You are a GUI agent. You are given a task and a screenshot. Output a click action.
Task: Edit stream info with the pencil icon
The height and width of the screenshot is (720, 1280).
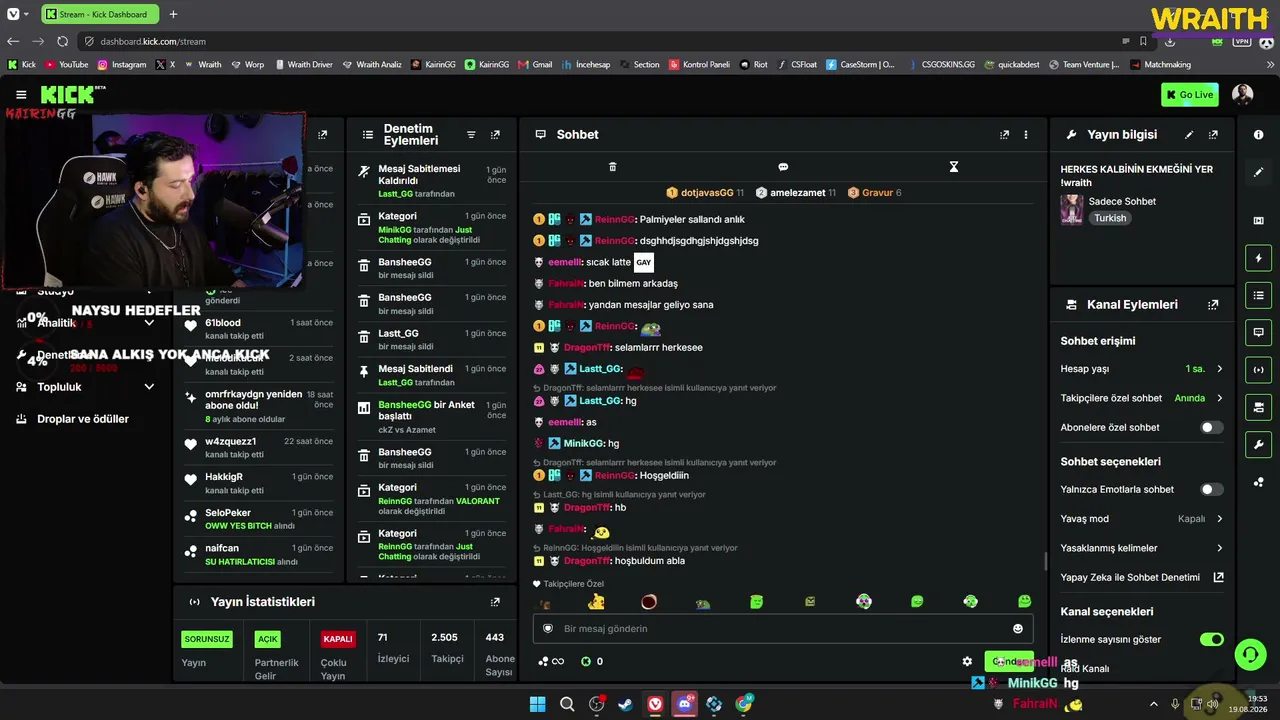(1189, 135)
